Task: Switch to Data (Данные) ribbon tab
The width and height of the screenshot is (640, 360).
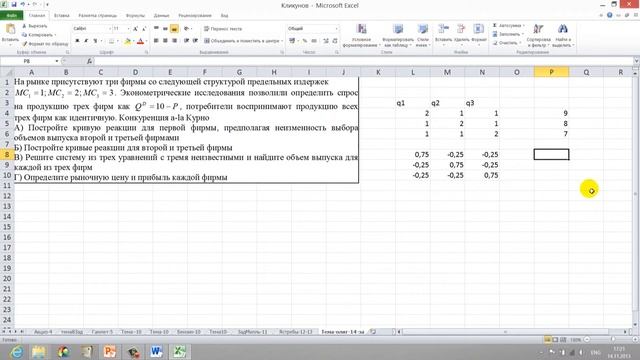Action: click(x=161, y=16)
